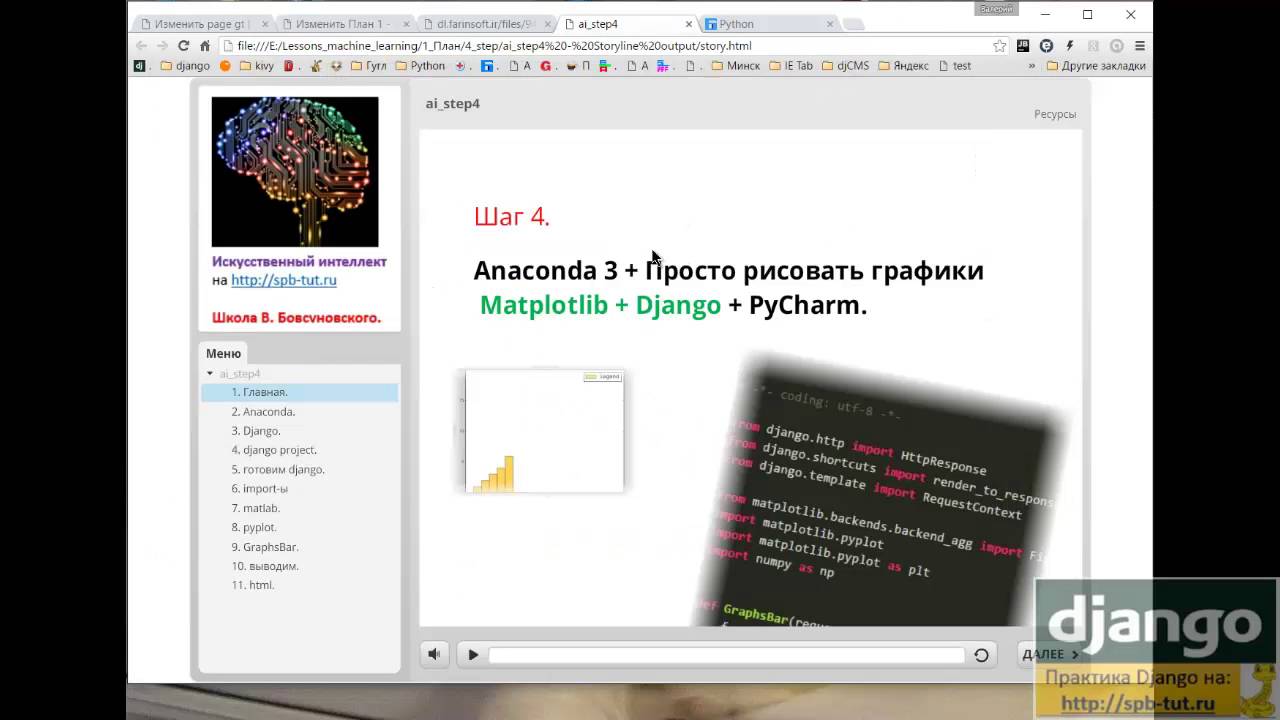
Task: Open the test bookmark
Action: [x=953, y=66]
